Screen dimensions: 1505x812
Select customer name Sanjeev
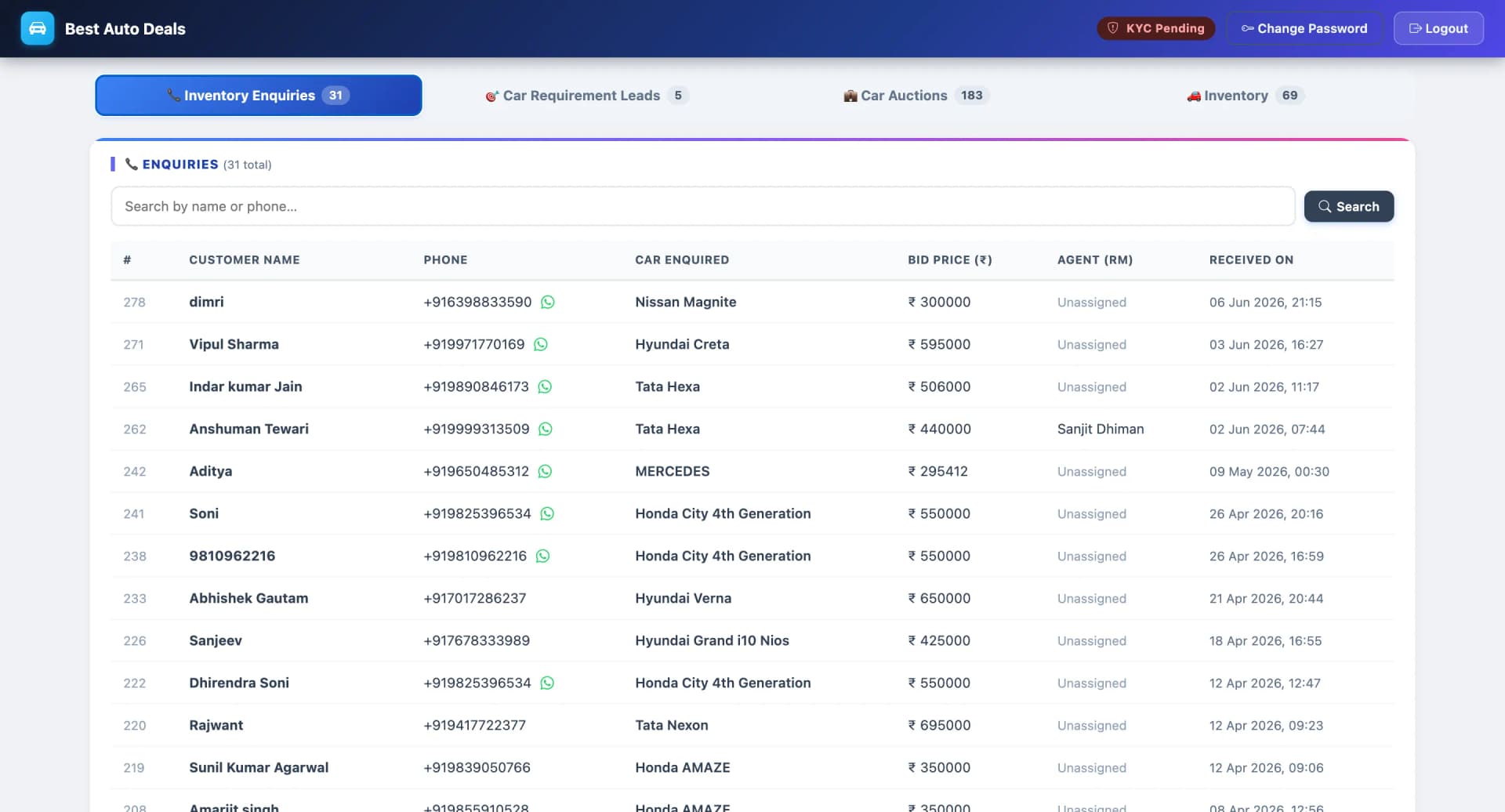[x=216, y=640]
